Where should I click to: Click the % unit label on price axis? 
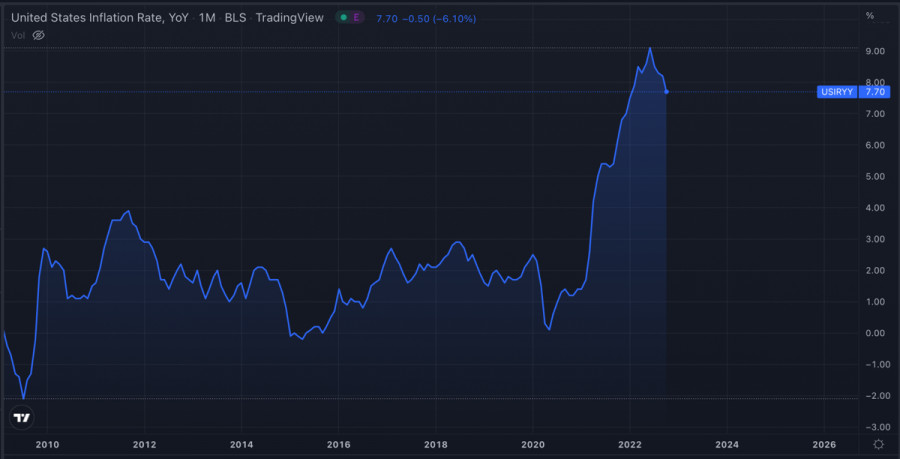point(870,16)
